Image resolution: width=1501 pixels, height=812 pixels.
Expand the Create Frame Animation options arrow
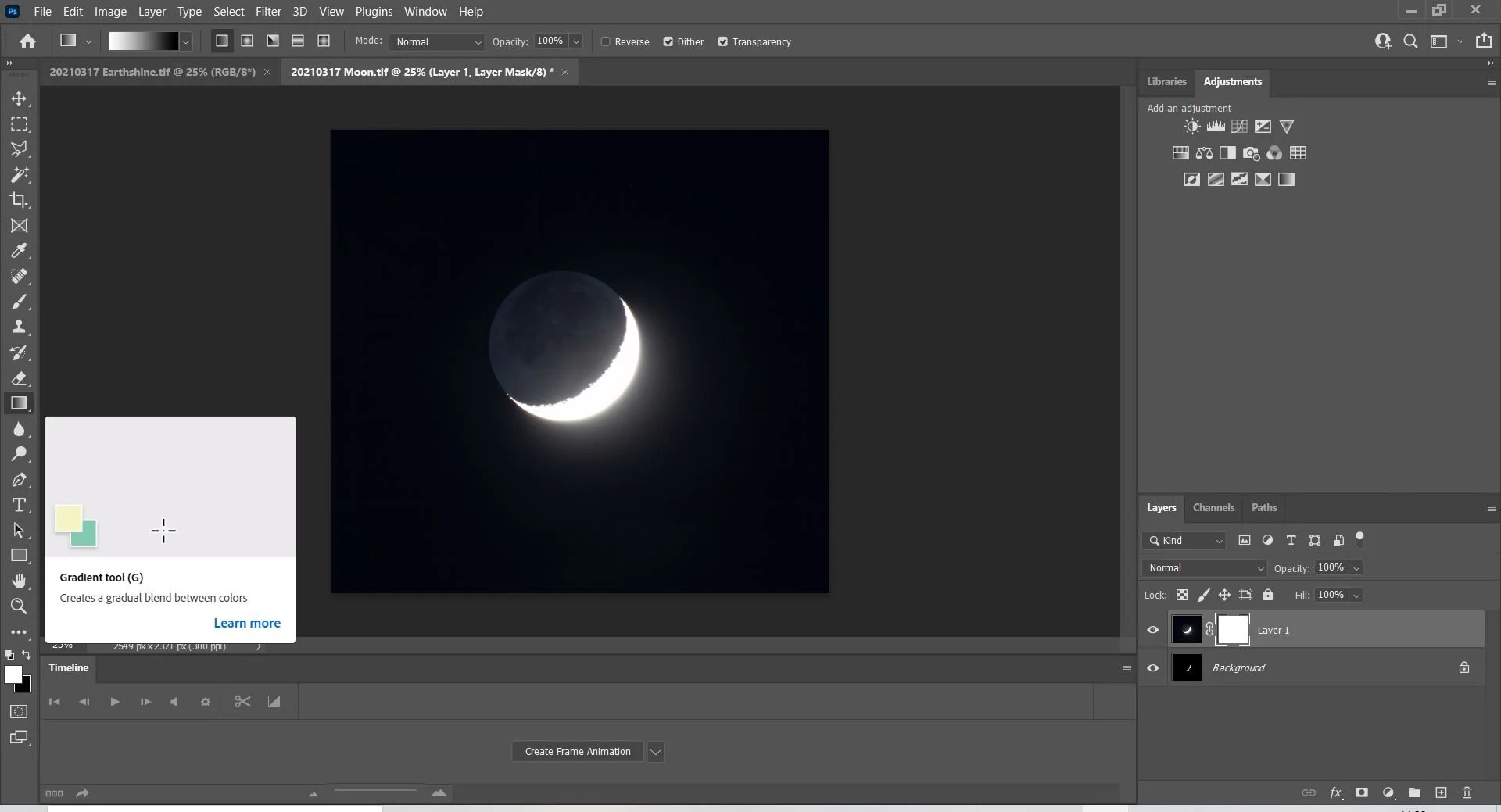(x=656, y=752)
